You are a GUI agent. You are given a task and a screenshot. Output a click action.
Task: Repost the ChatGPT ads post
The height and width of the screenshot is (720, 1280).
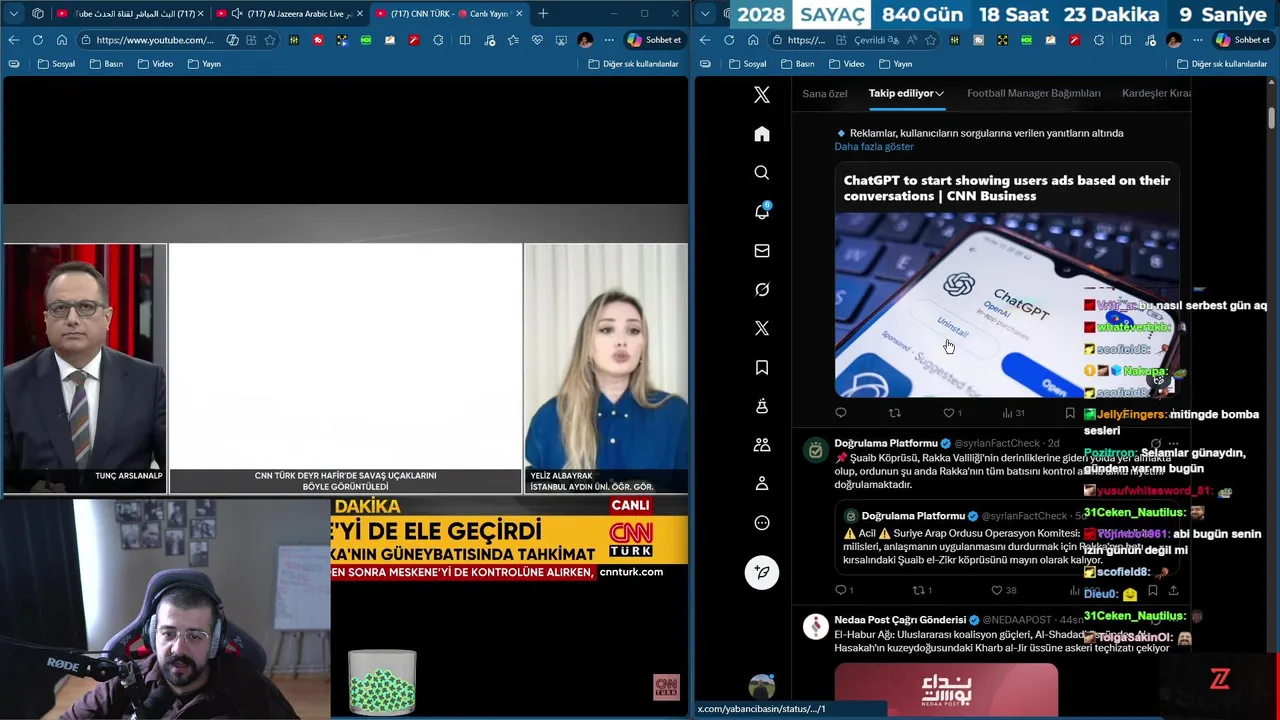point(895,413)
